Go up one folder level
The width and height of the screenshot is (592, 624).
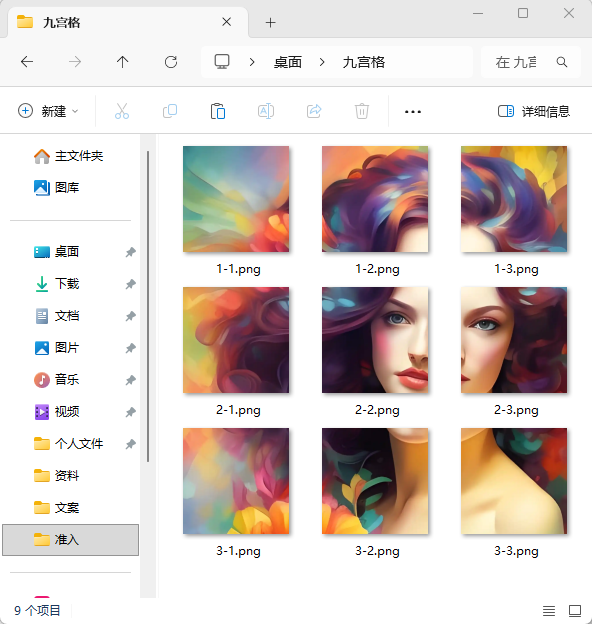click(x=123, y=62)
